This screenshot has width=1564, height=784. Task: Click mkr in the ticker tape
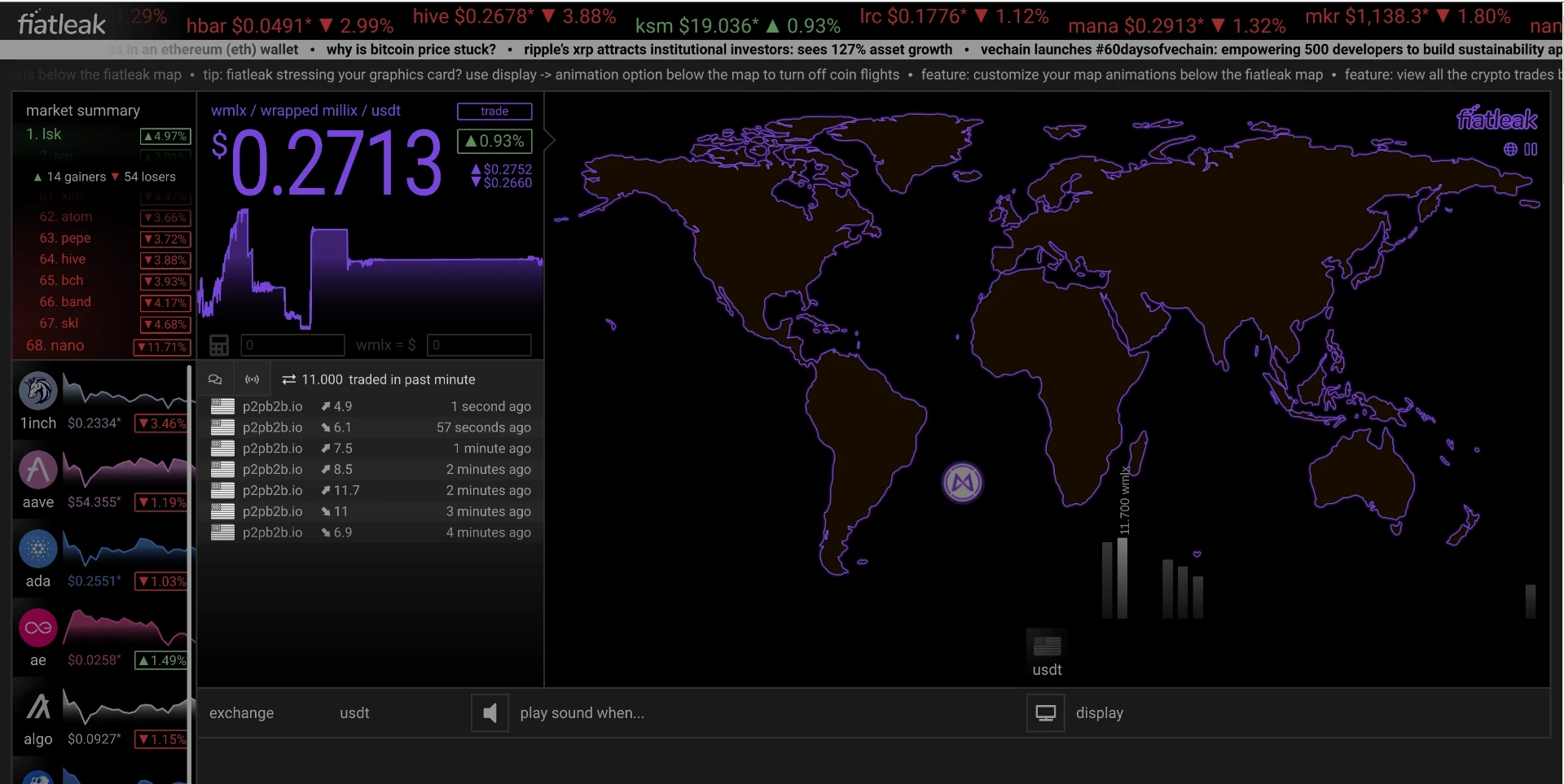pyautogui.click(x=1408, y=16)
